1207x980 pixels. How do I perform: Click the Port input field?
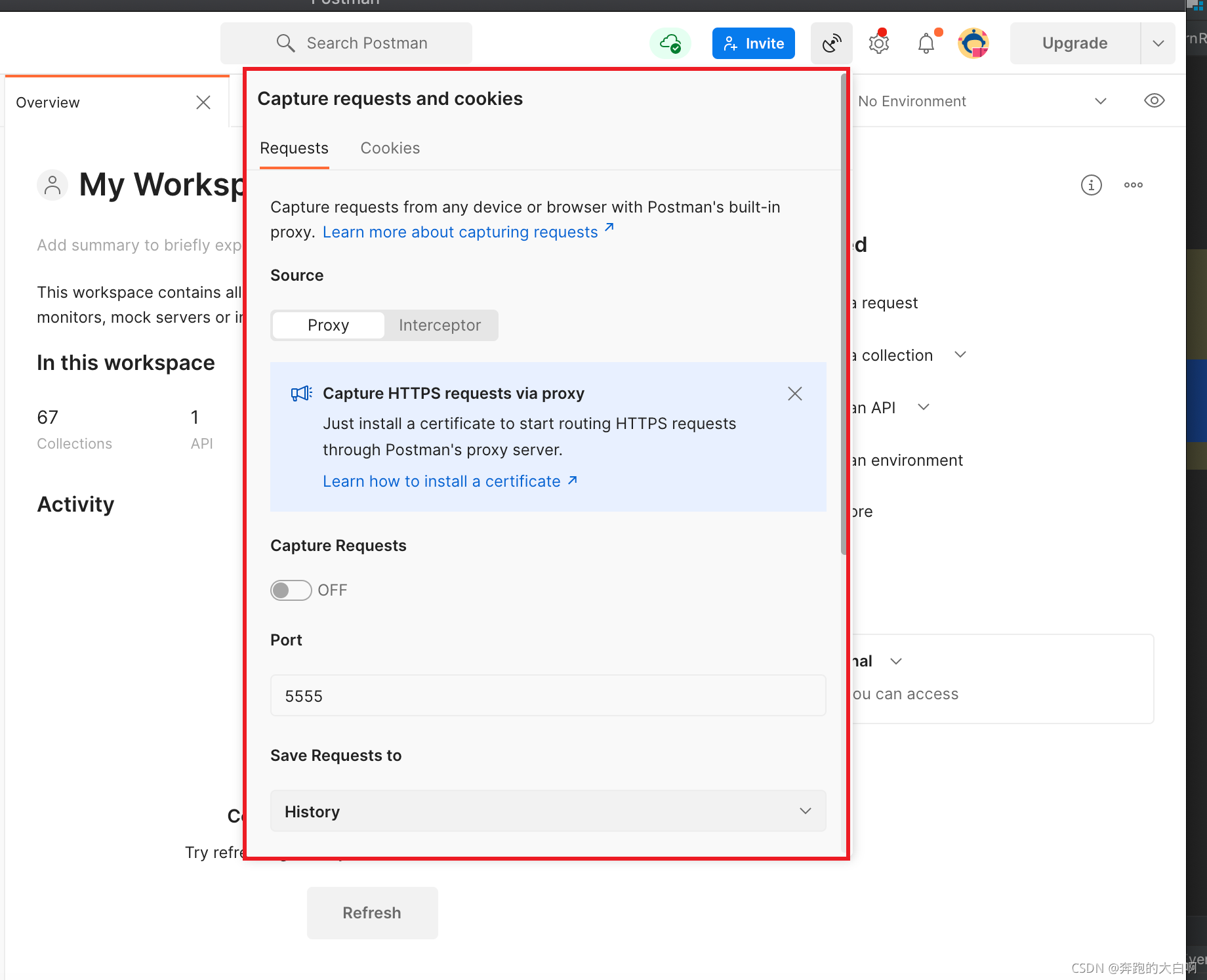tap(548, 696)
